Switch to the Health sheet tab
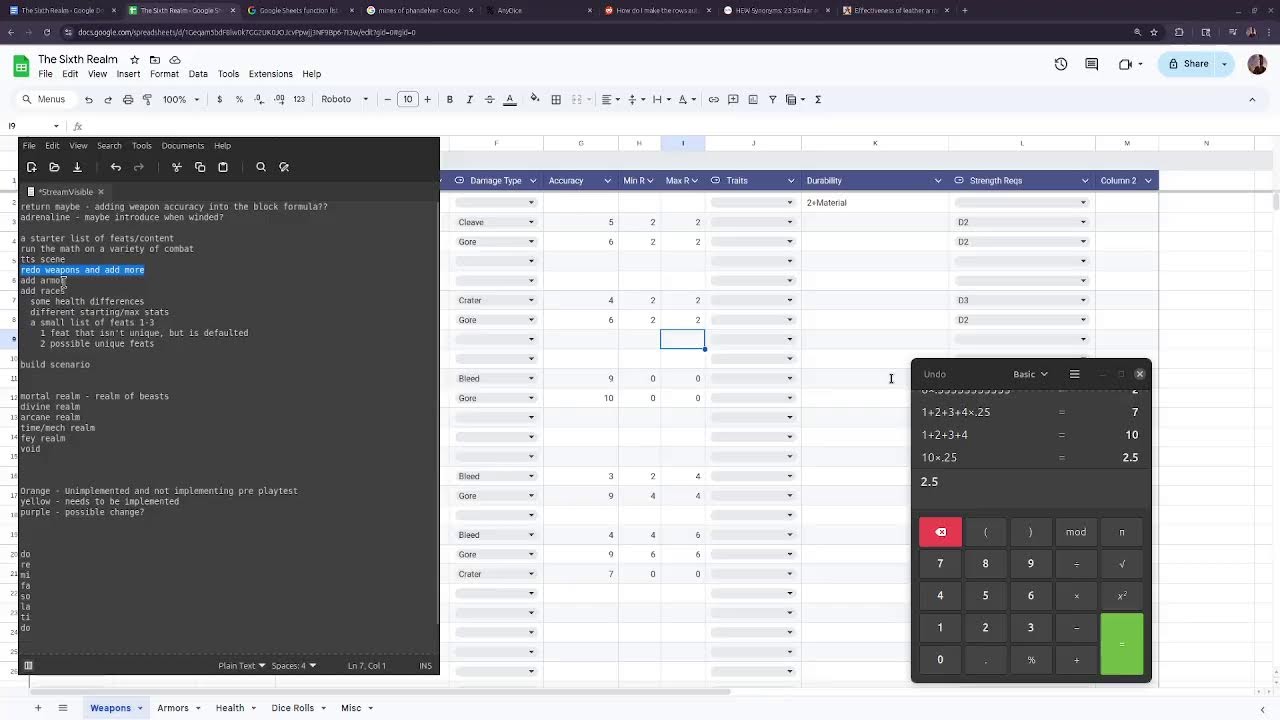1280x720 pixels. (x=230, y=708)
